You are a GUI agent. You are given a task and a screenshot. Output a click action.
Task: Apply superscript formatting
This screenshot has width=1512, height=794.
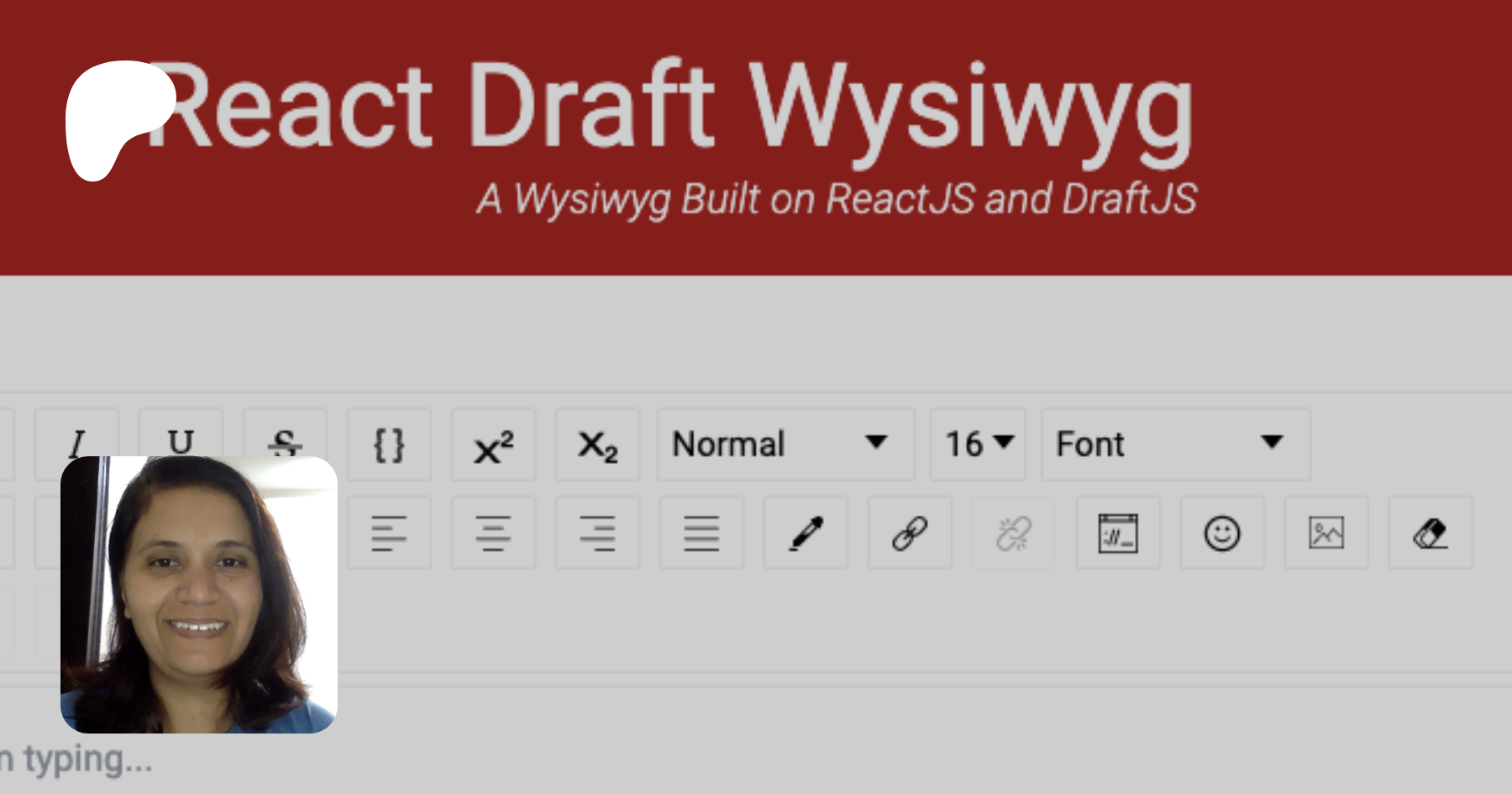point(493,444)
